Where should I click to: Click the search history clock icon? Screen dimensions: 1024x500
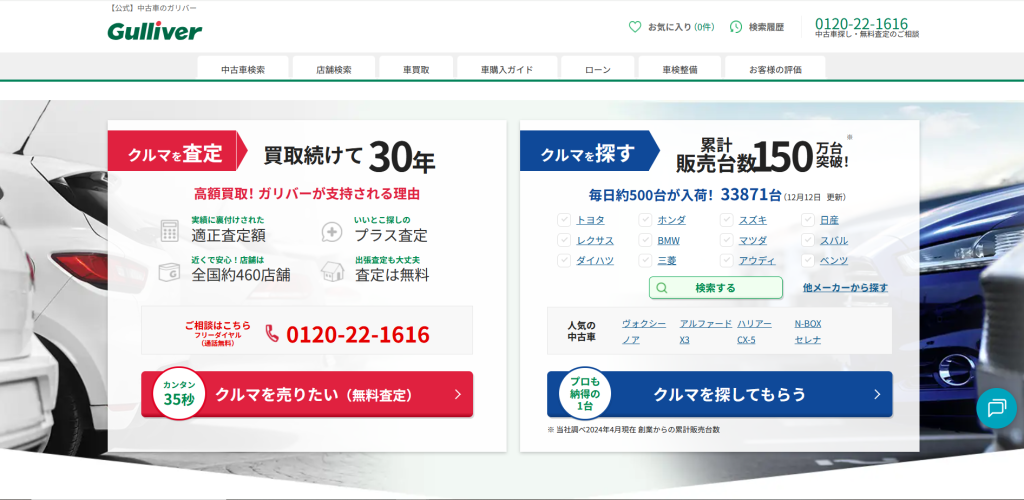pyautogui.click(x=736, y=27)
